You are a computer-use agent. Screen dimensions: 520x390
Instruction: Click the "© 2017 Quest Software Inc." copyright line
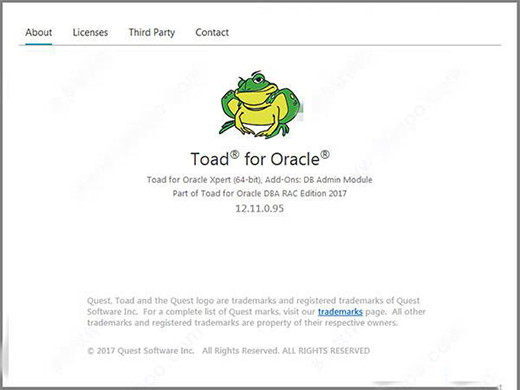click(228, 351)
